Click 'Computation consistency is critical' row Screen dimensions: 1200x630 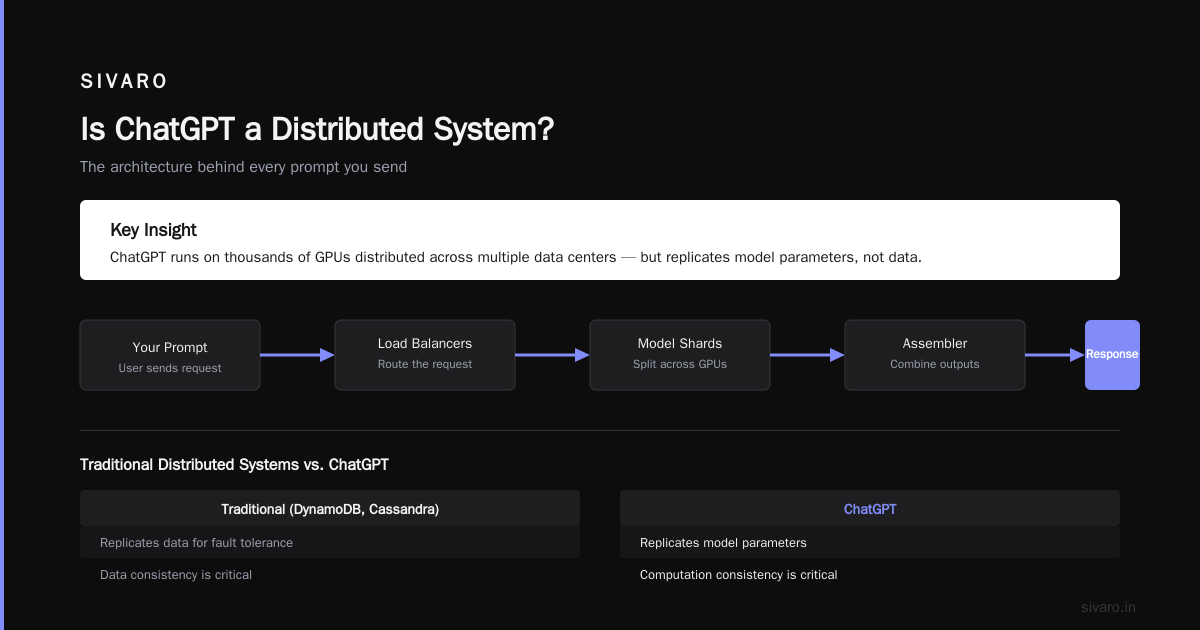pos(870,574)
